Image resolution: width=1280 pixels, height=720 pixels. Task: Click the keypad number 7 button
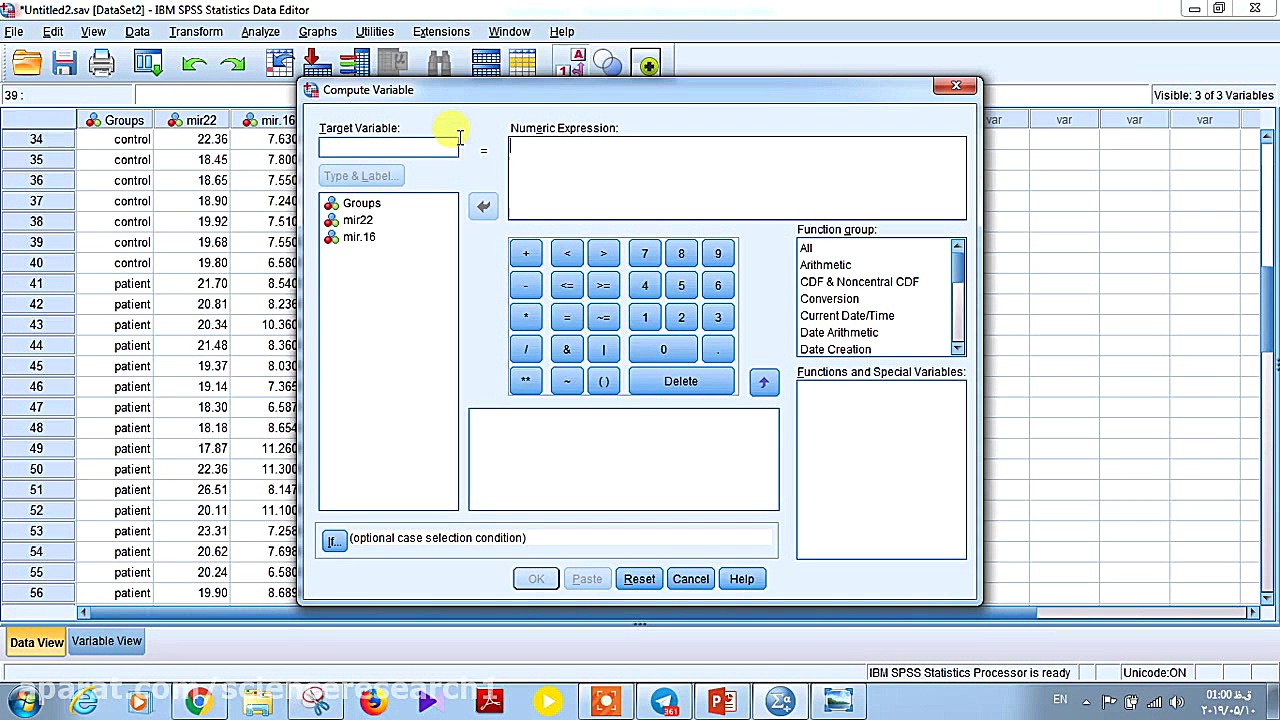[645, 253]
